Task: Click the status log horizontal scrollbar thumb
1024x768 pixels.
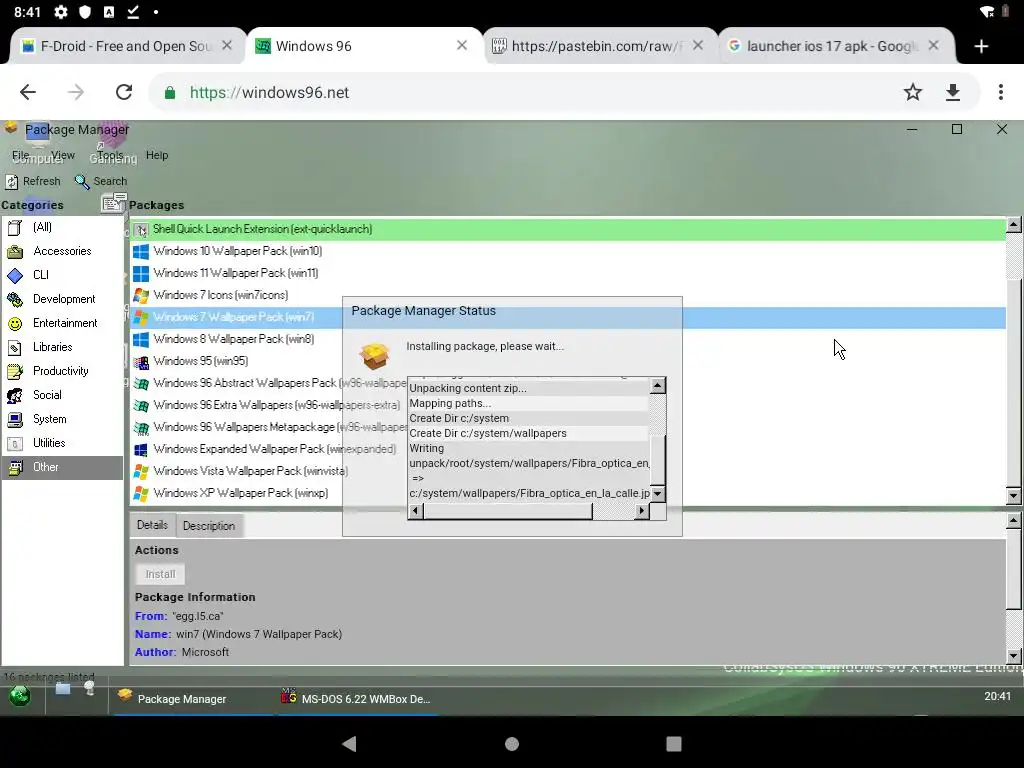Action: click(507, 511)
